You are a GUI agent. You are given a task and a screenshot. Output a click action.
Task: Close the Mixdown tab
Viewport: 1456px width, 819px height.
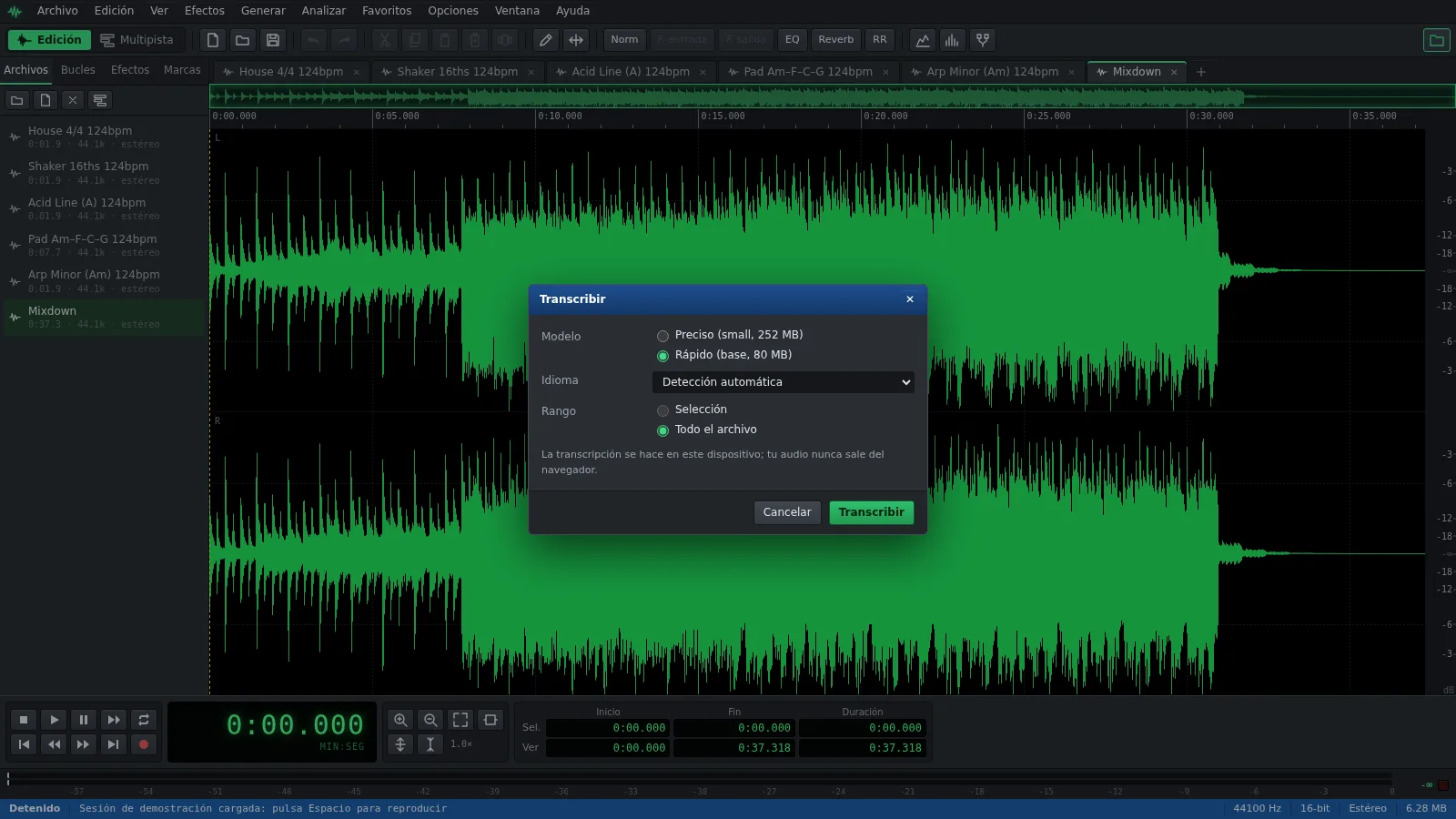coord(1174,72)
